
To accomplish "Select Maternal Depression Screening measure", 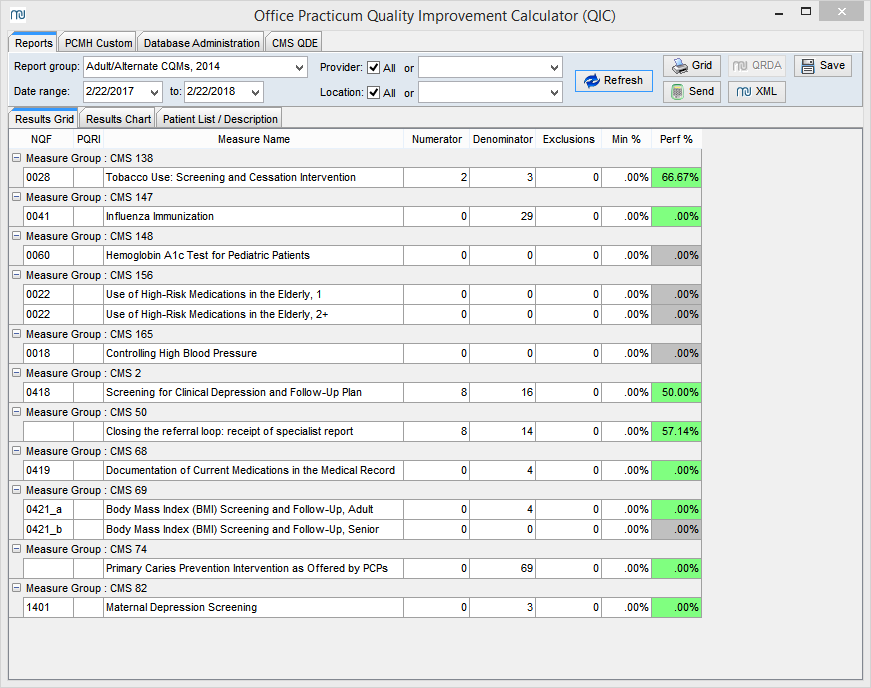I will (362, 607).
